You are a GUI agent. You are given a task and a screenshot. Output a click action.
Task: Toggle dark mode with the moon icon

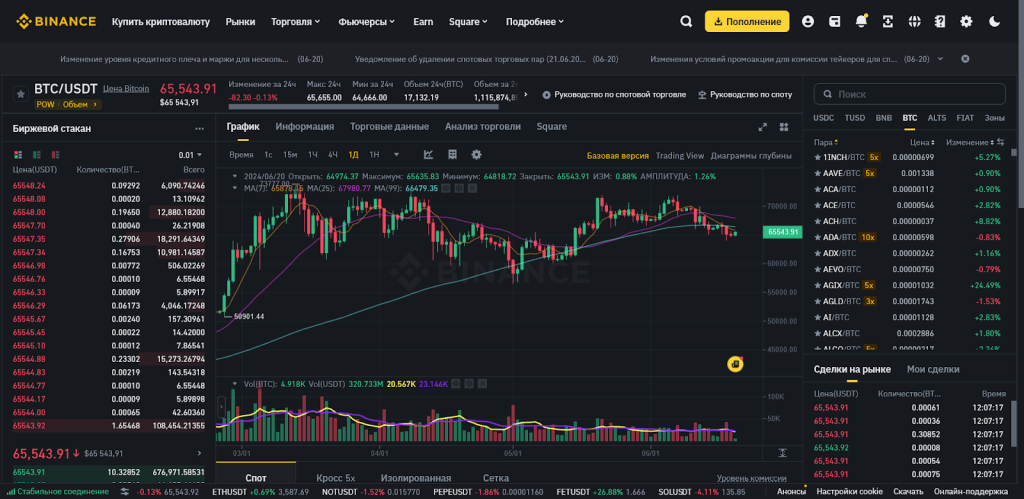point(994,21)
